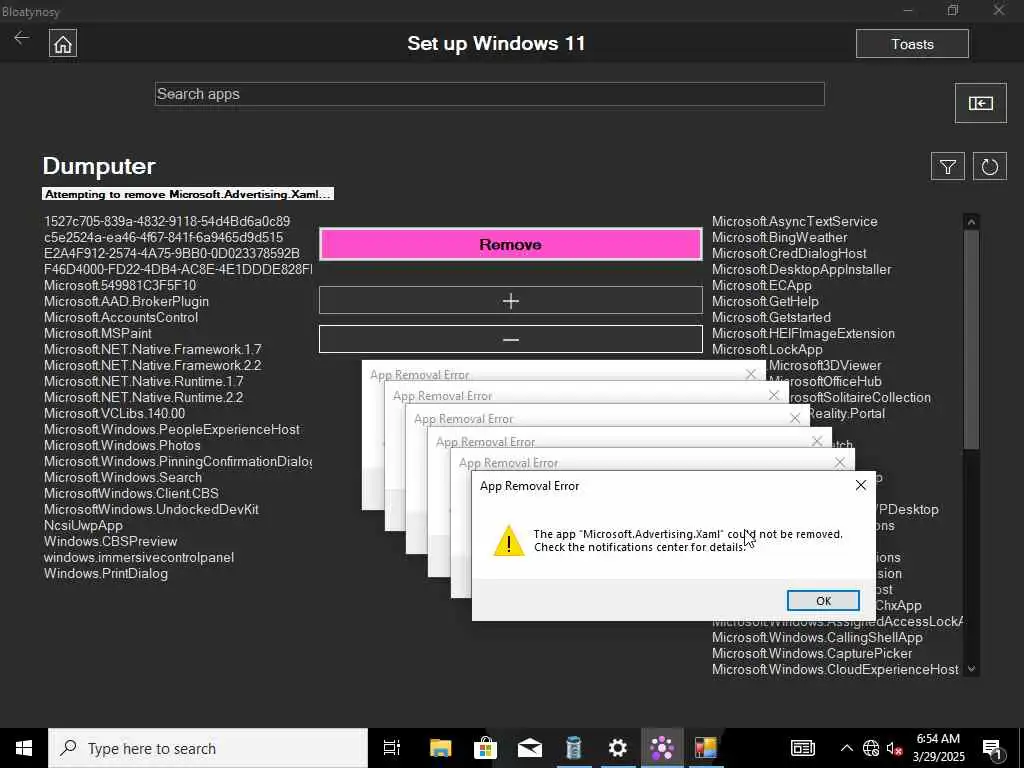Viewport: 1024px width, 768px height.
Task: Open Mail app from the taskbar
Action: tap(530, 748)
